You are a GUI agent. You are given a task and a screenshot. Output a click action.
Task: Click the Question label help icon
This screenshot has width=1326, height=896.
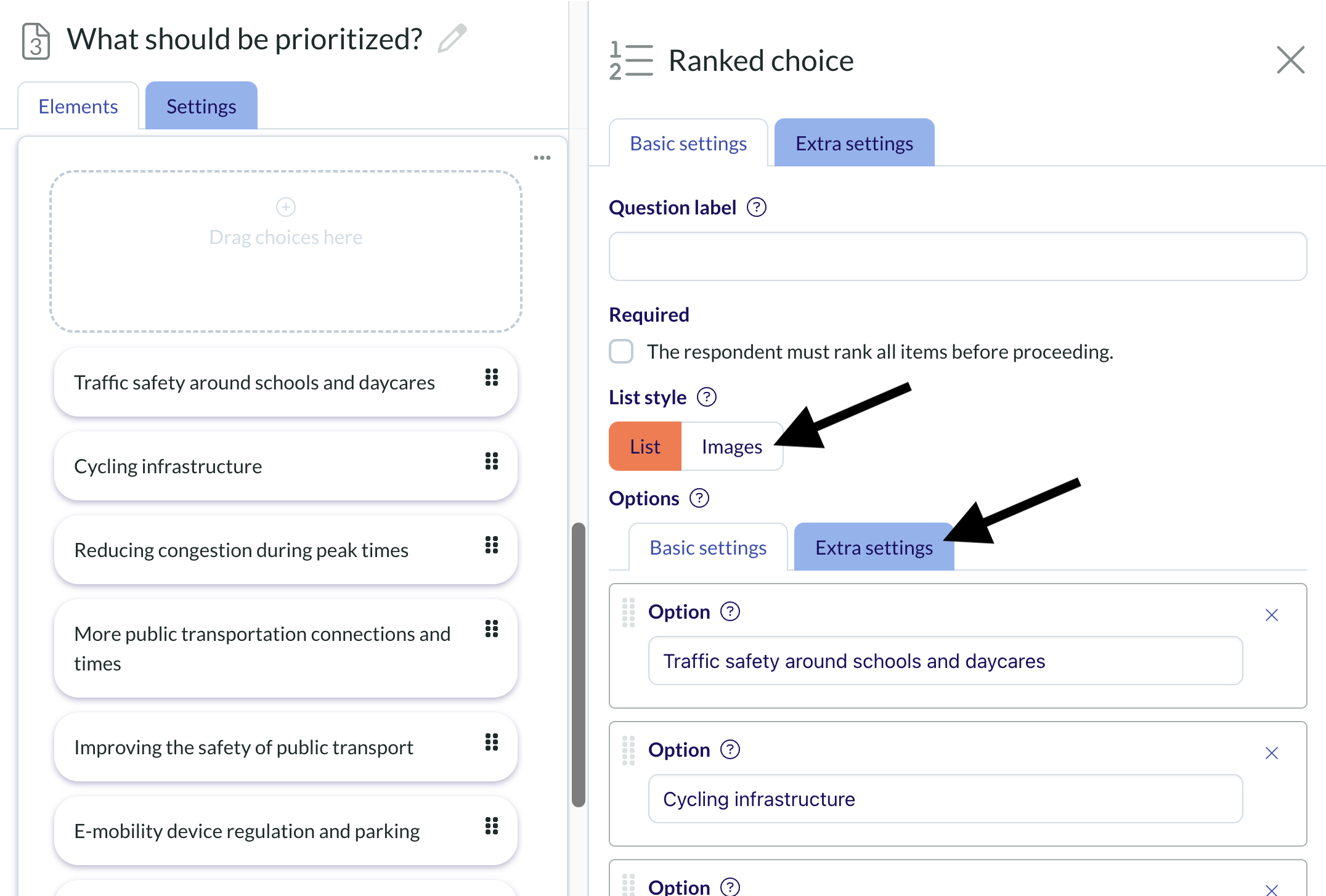click(x=757, y=208)
